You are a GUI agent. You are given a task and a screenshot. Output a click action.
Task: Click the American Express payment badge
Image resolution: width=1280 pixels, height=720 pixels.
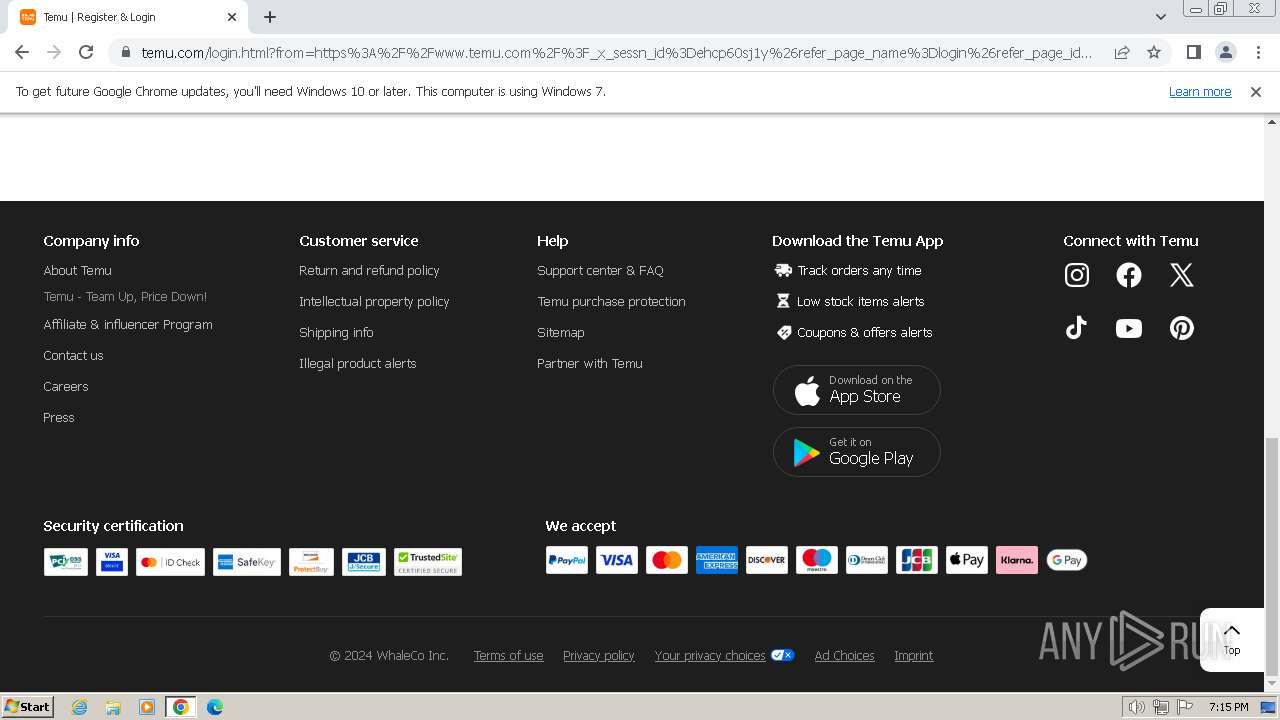click(717, 560)
